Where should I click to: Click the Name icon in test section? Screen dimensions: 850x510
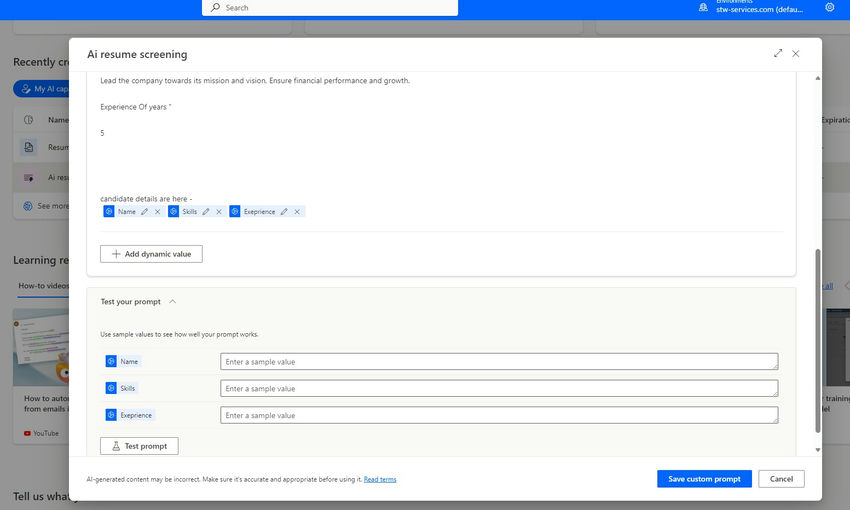click(x=111, y=361)
